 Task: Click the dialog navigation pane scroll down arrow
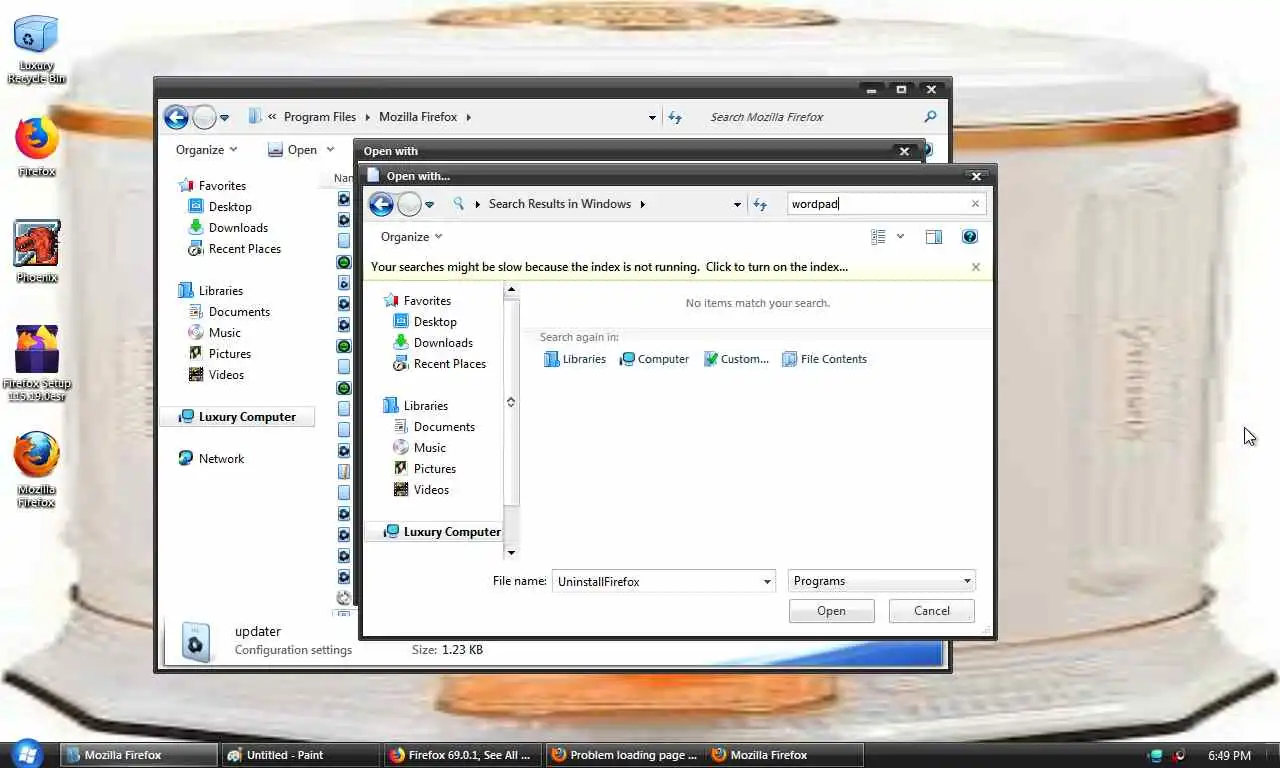click(x=511, y=552)
